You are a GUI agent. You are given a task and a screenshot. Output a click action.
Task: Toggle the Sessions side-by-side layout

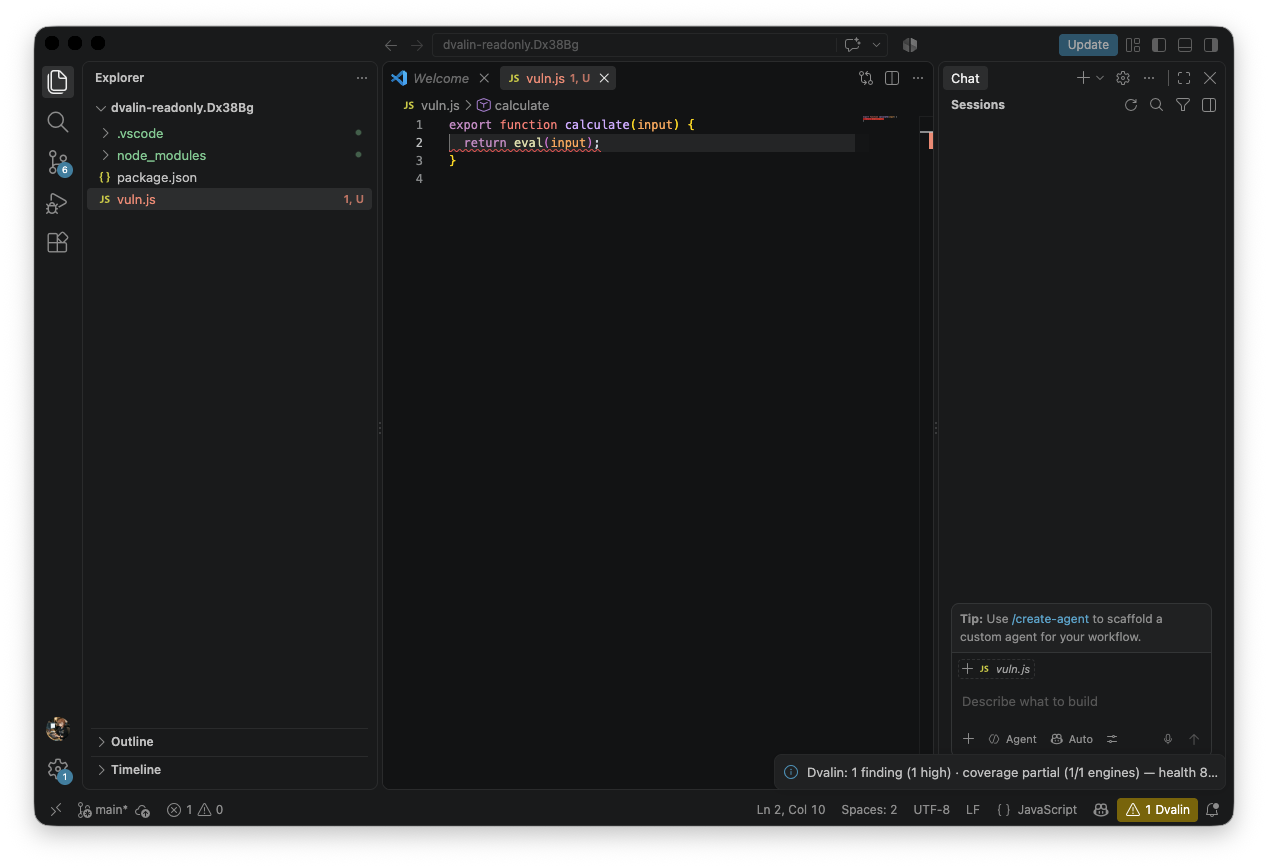click(1209, 105)
